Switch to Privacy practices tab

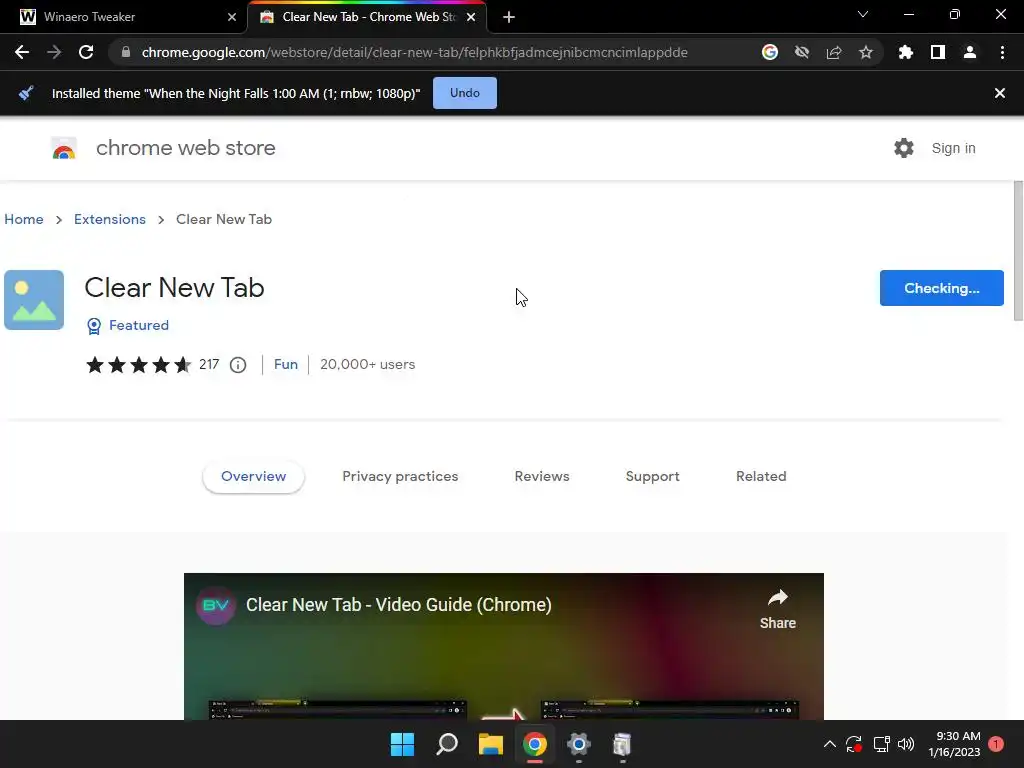click(x=400, y=477)
